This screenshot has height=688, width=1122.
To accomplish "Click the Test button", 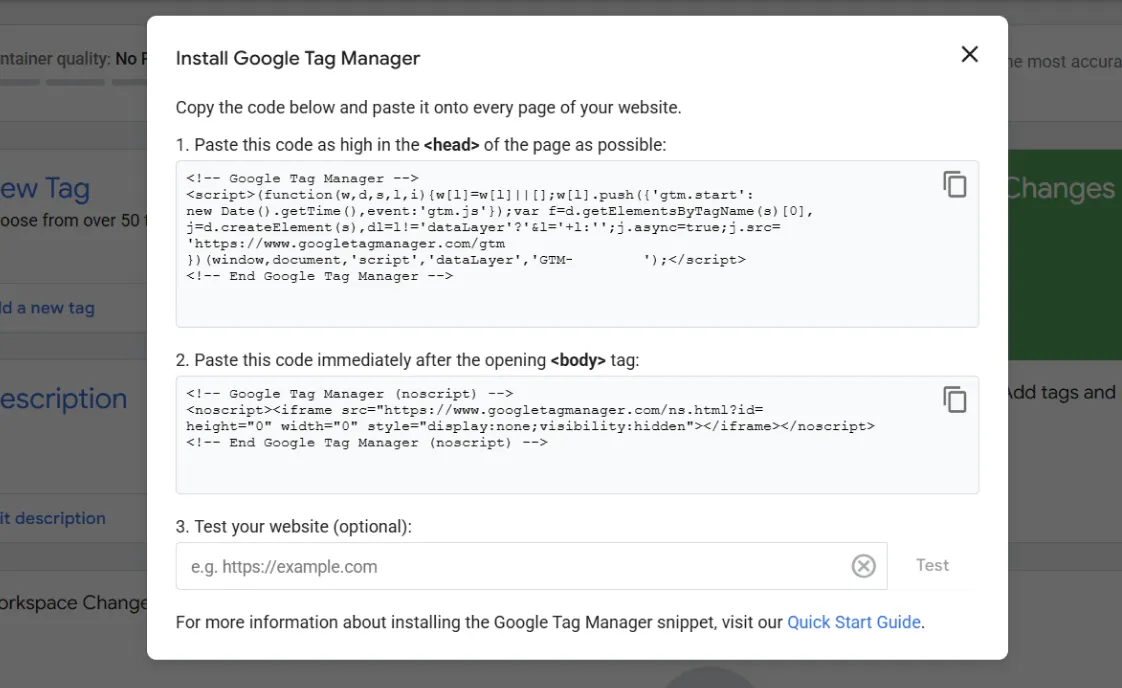I will [932, 566].
